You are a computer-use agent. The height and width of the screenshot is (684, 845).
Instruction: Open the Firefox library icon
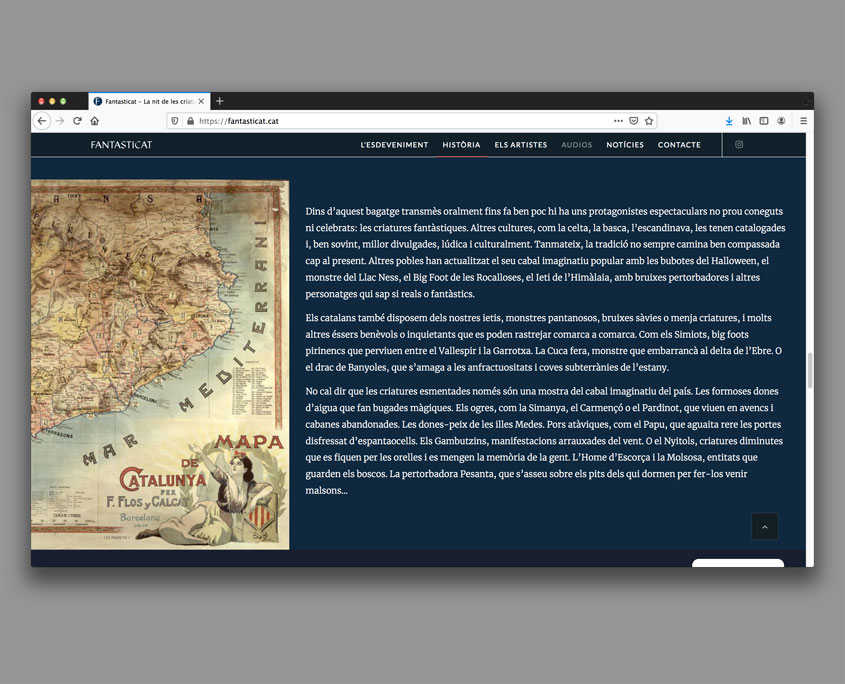pyautogui.click(x=746, y=121)
